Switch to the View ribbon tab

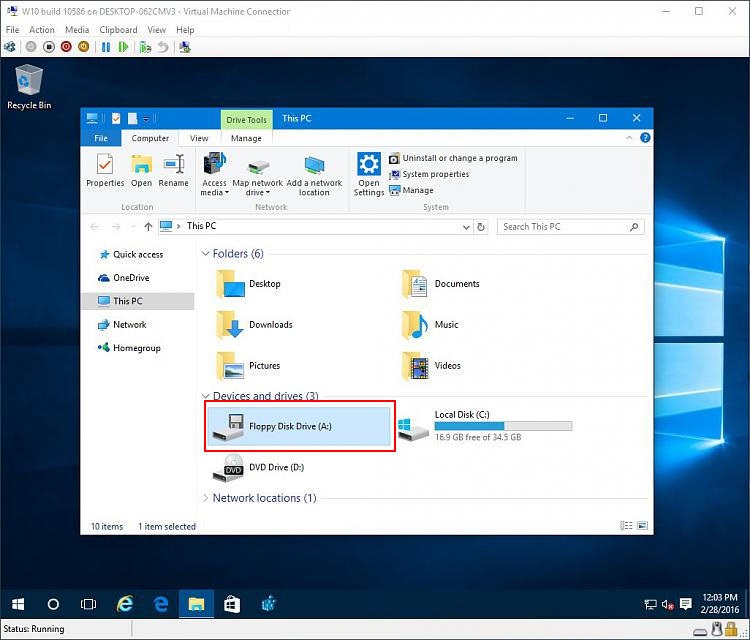[199, 138]
